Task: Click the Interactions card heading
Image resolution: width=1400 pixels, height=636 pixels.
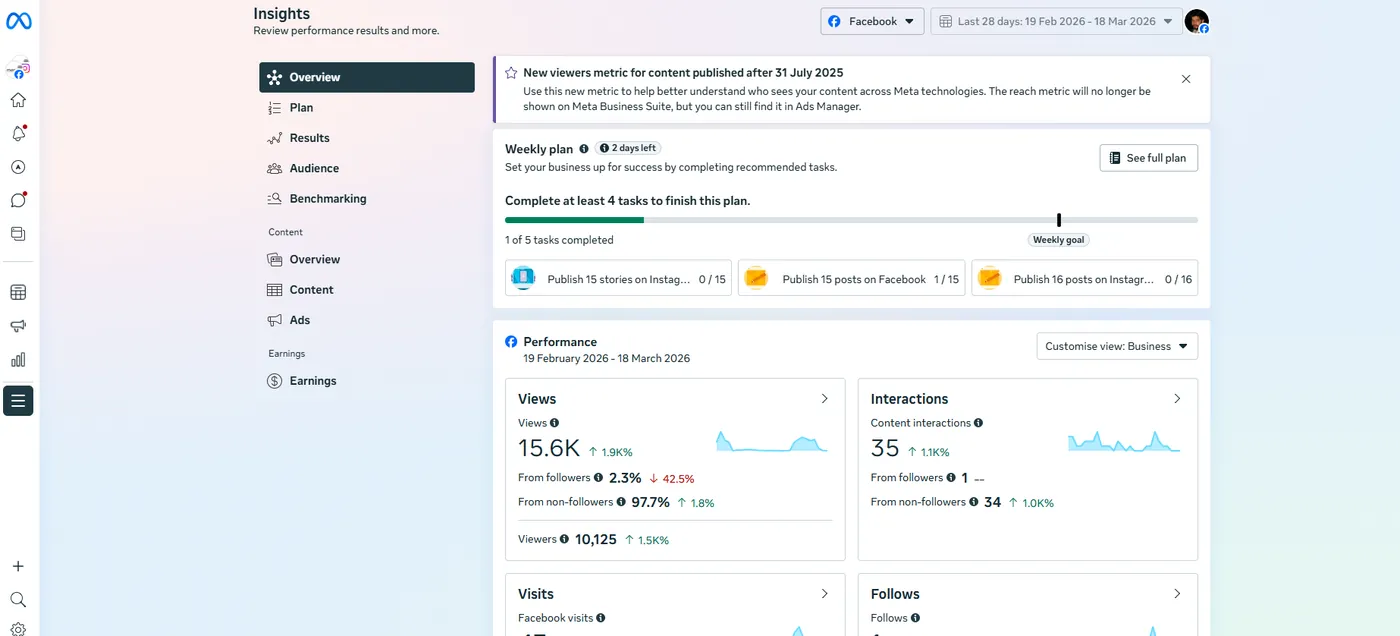Action: [x=909, y=398]
